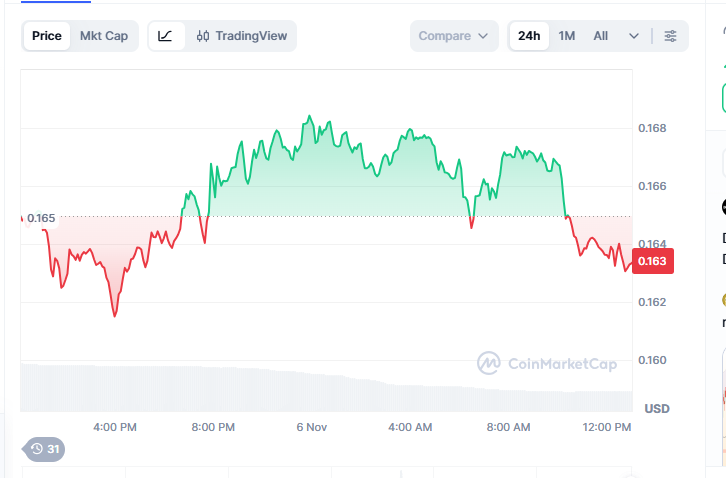This screenshot has width=726, height=478.
Task: Select the 1M time range
Action: point(567,36)
